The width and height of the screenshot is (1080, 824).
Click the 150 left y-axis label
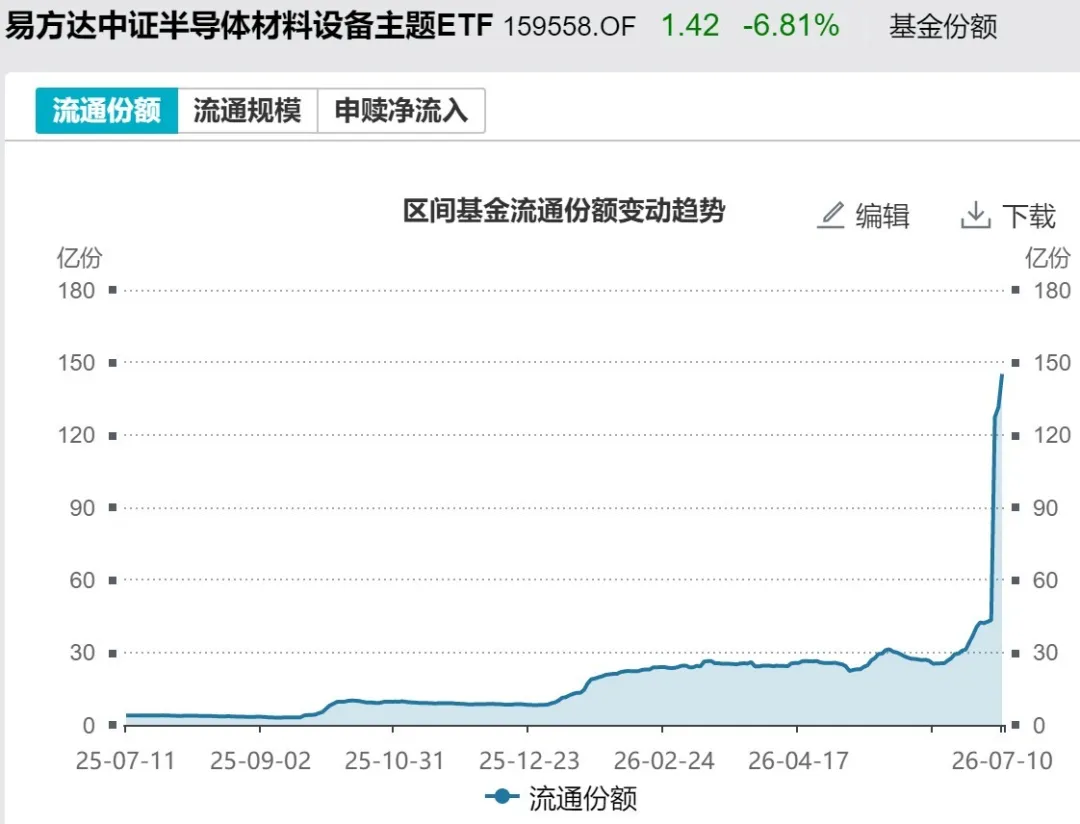[76, 363]
